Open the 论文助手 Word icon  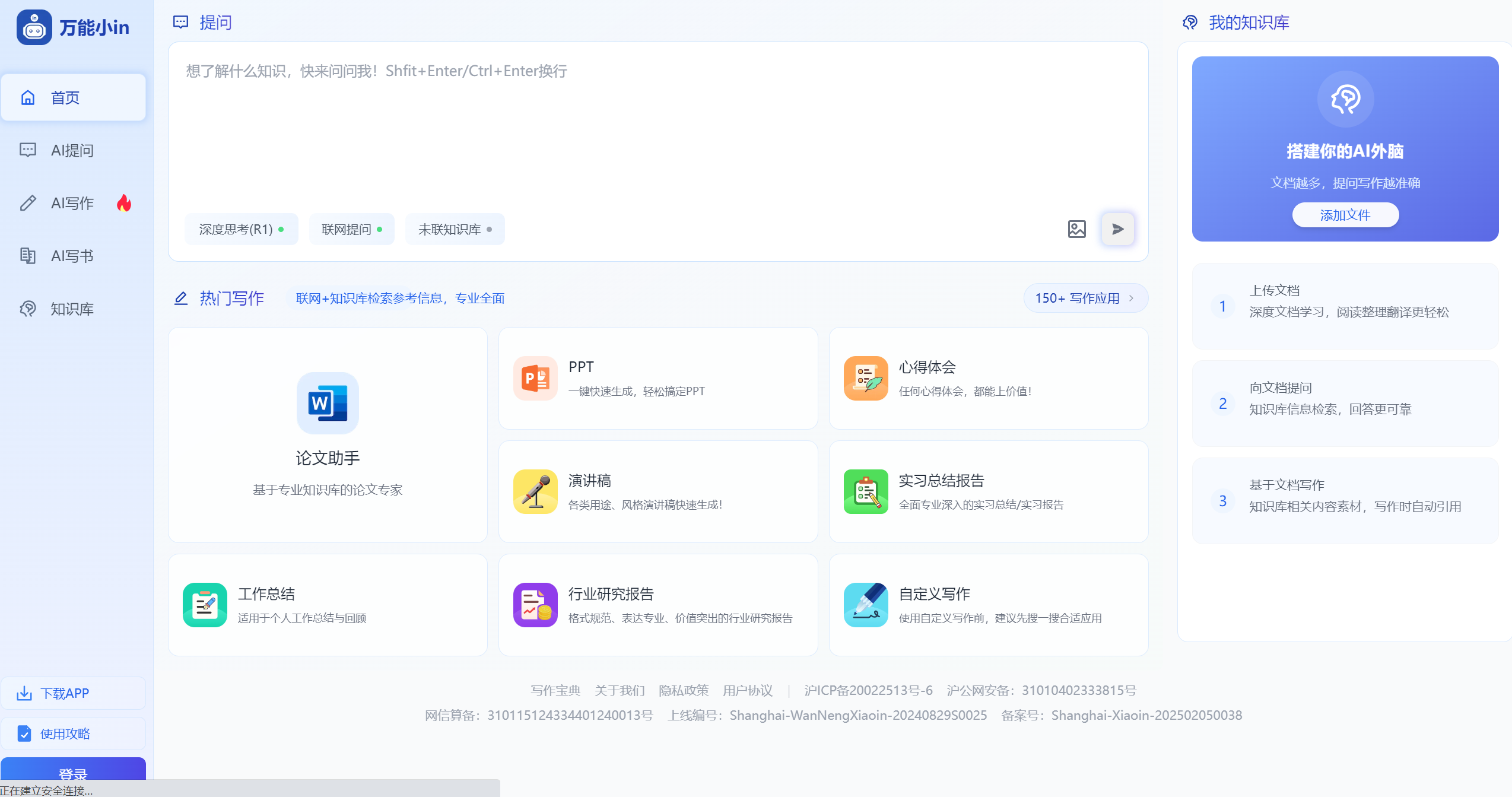coord(328,403)
